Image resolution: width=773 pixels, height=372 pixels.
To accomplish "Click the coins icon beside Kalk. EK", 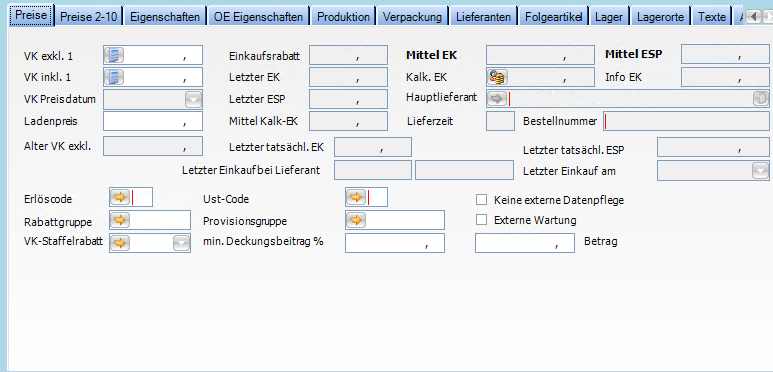I will [497, 77].
